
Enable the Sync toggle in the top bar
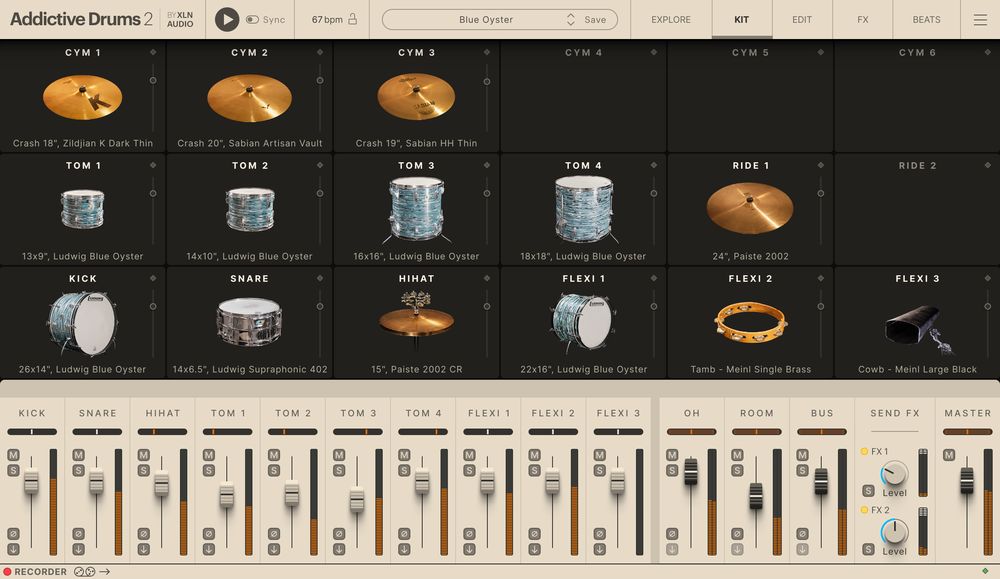(x=253, y=18)
